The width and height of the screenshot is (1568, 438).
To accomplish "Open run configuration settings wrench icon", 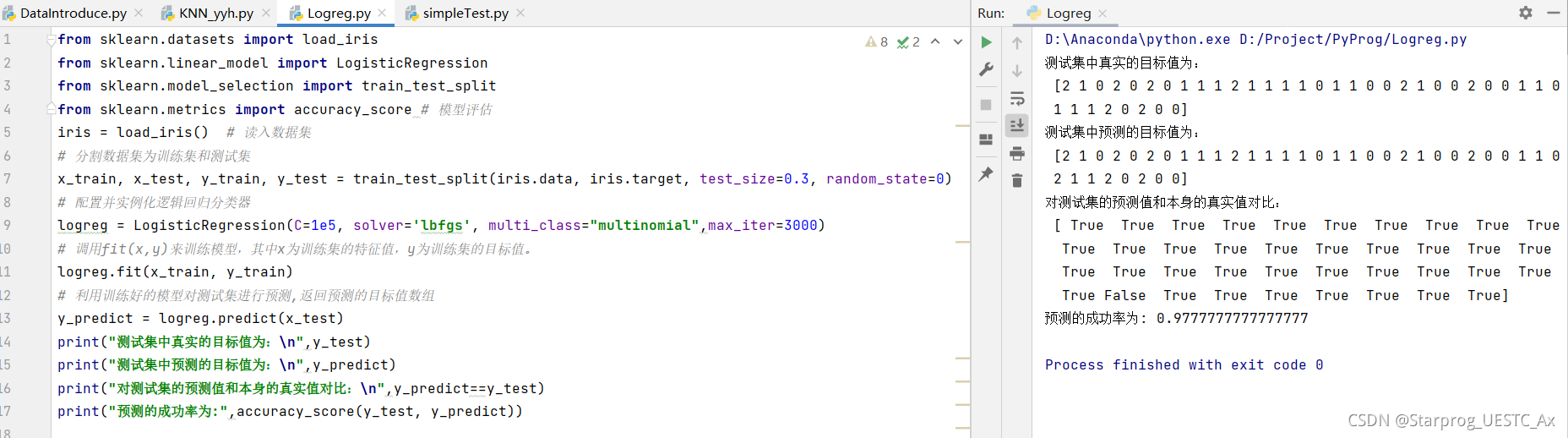I will [986, 70].
